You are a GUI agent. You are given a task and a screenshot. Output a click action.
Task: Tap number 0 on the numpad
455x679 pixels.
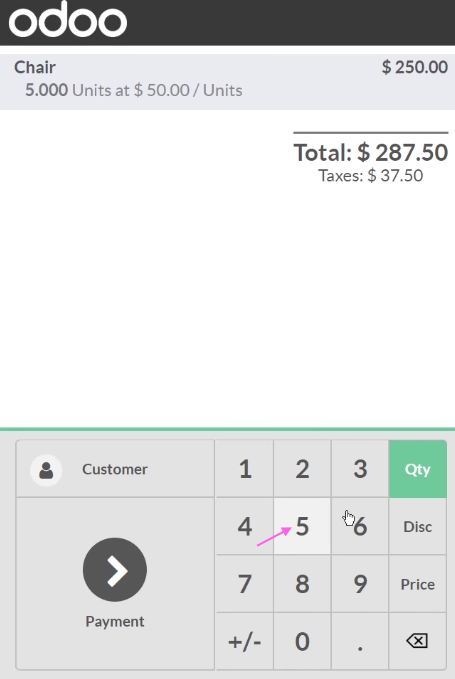pyautogui.click(x=302, y=641)
